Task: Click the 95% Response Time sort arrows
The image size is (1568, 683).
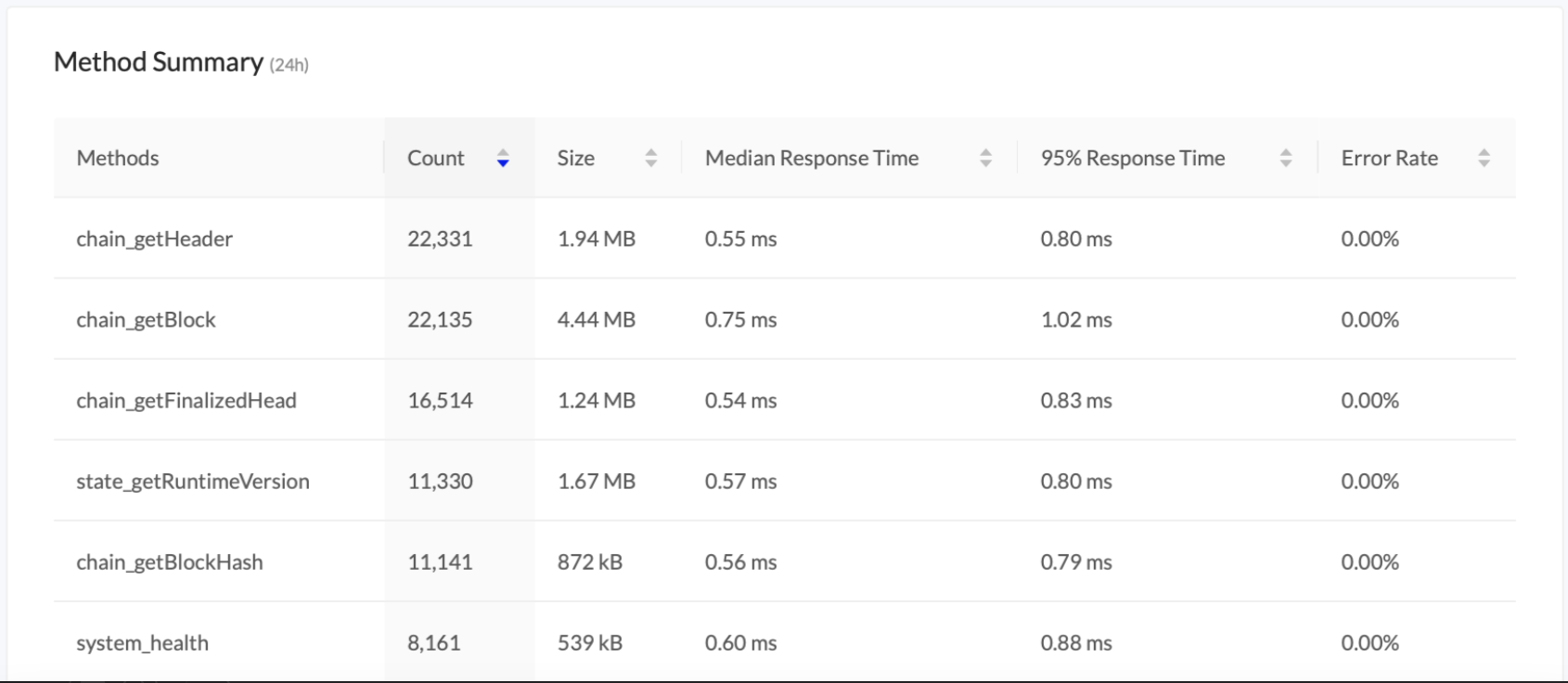Action: (1285, 159)
